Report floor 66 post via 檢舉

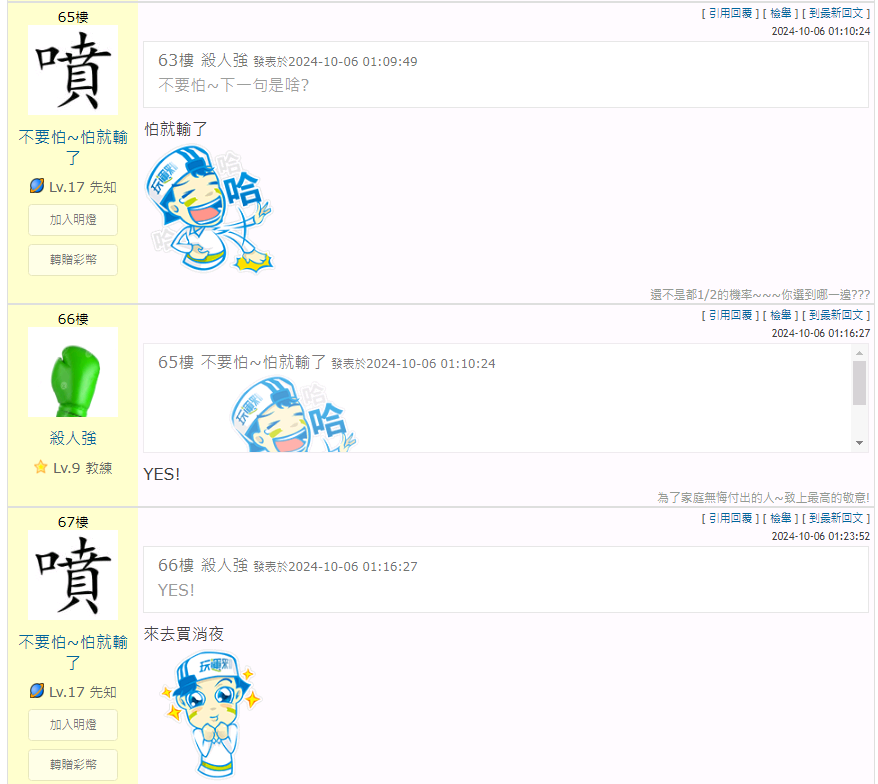pos(781,315)
